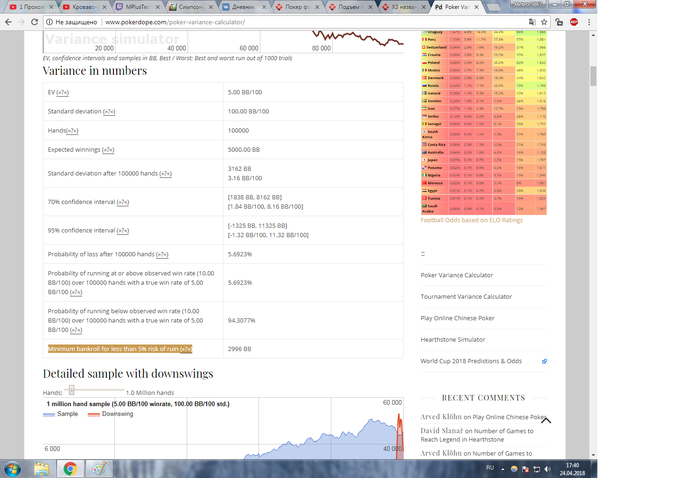Close the 'Кроваво' tab
This screenshot has width=700, height=478.
[x=104, y=7]
